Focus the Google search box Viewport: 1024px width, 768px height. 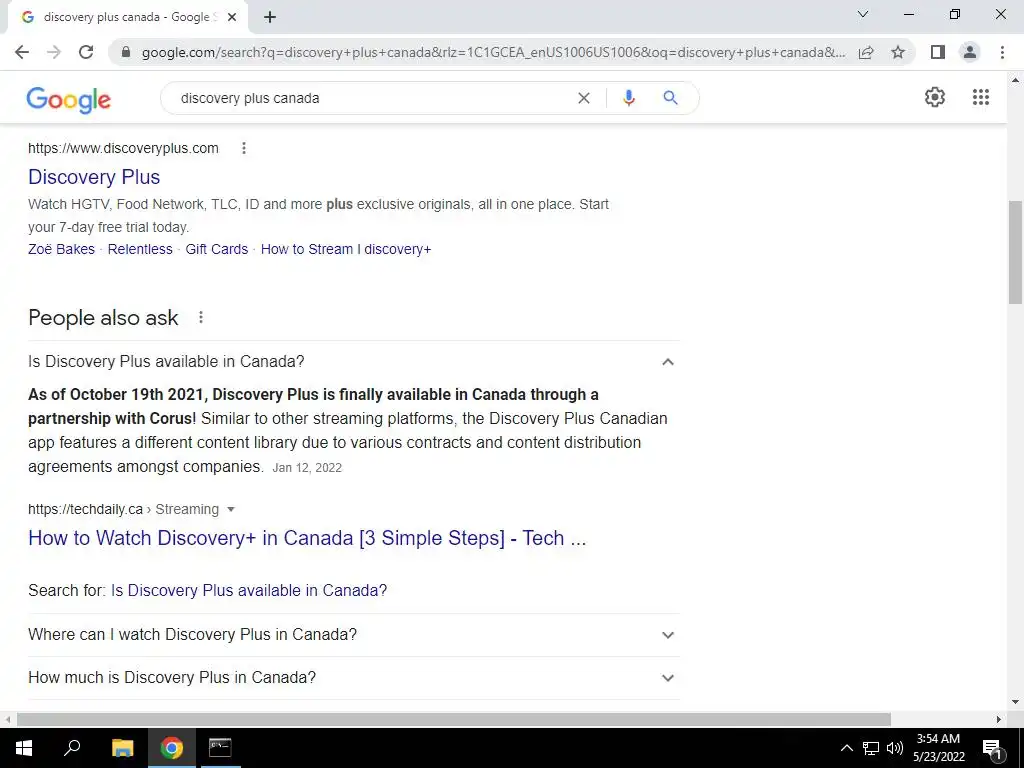click(x=372, y=98)
